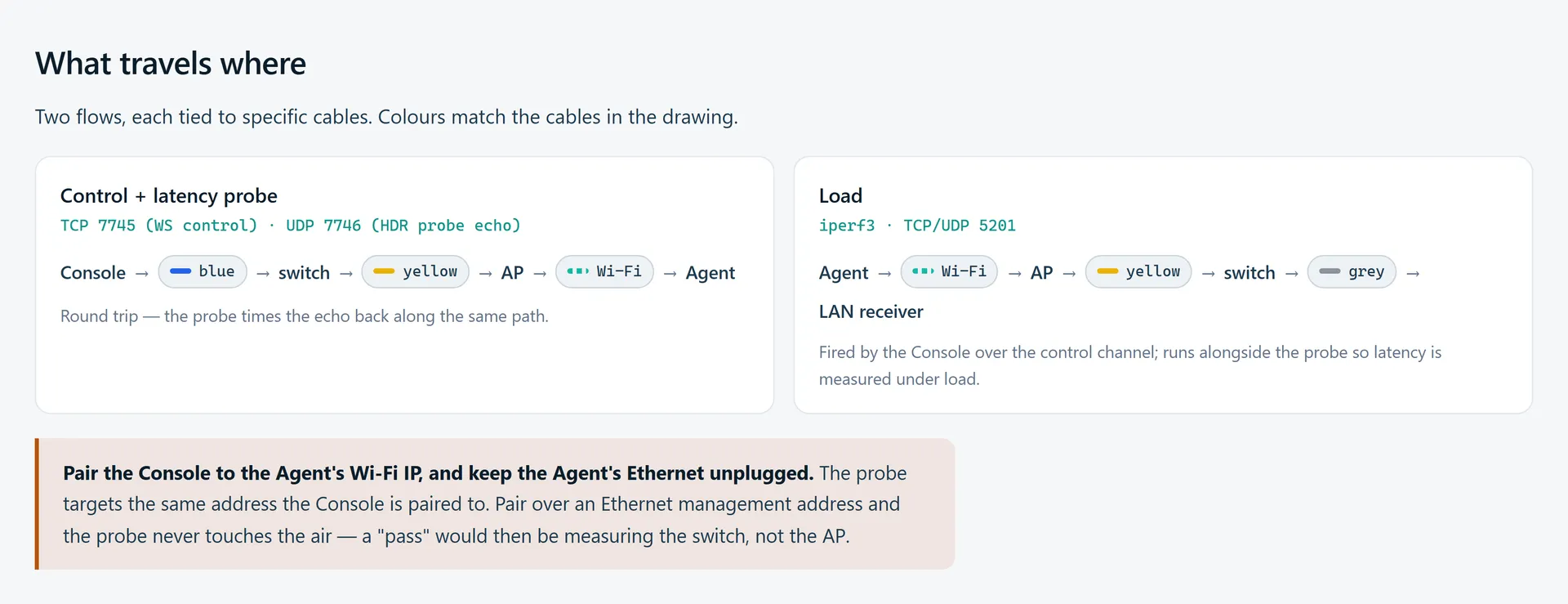The image size is (1568, 604).
Task: Click the arrow just before Agent in Control card
Action: pos(670,274)
